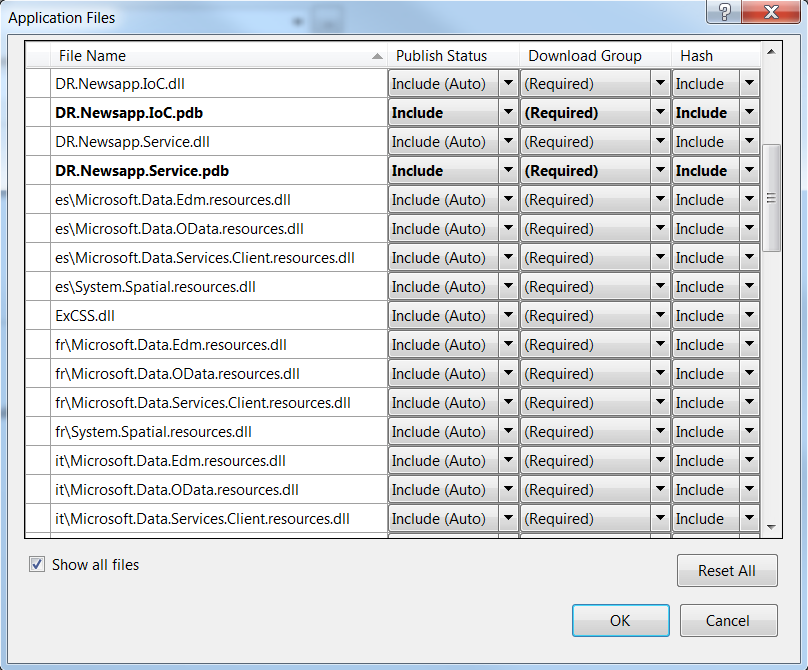
Task: Click the Publish Status column header
Action: (x=453, y=55)
